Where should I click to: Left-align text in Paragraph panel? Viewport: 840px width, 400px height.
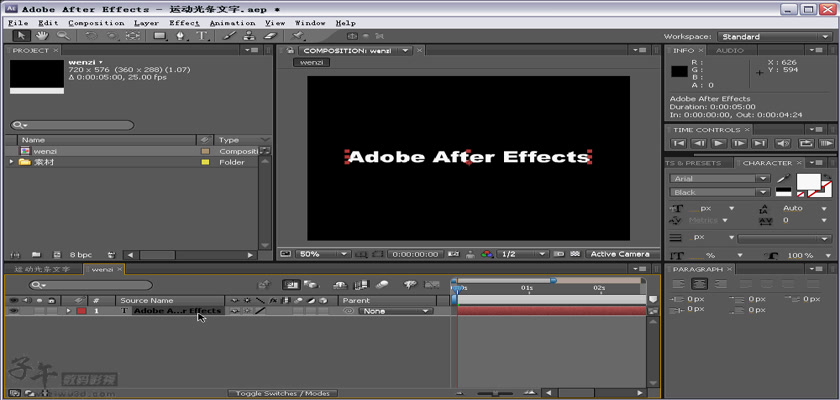click(679, 284)
